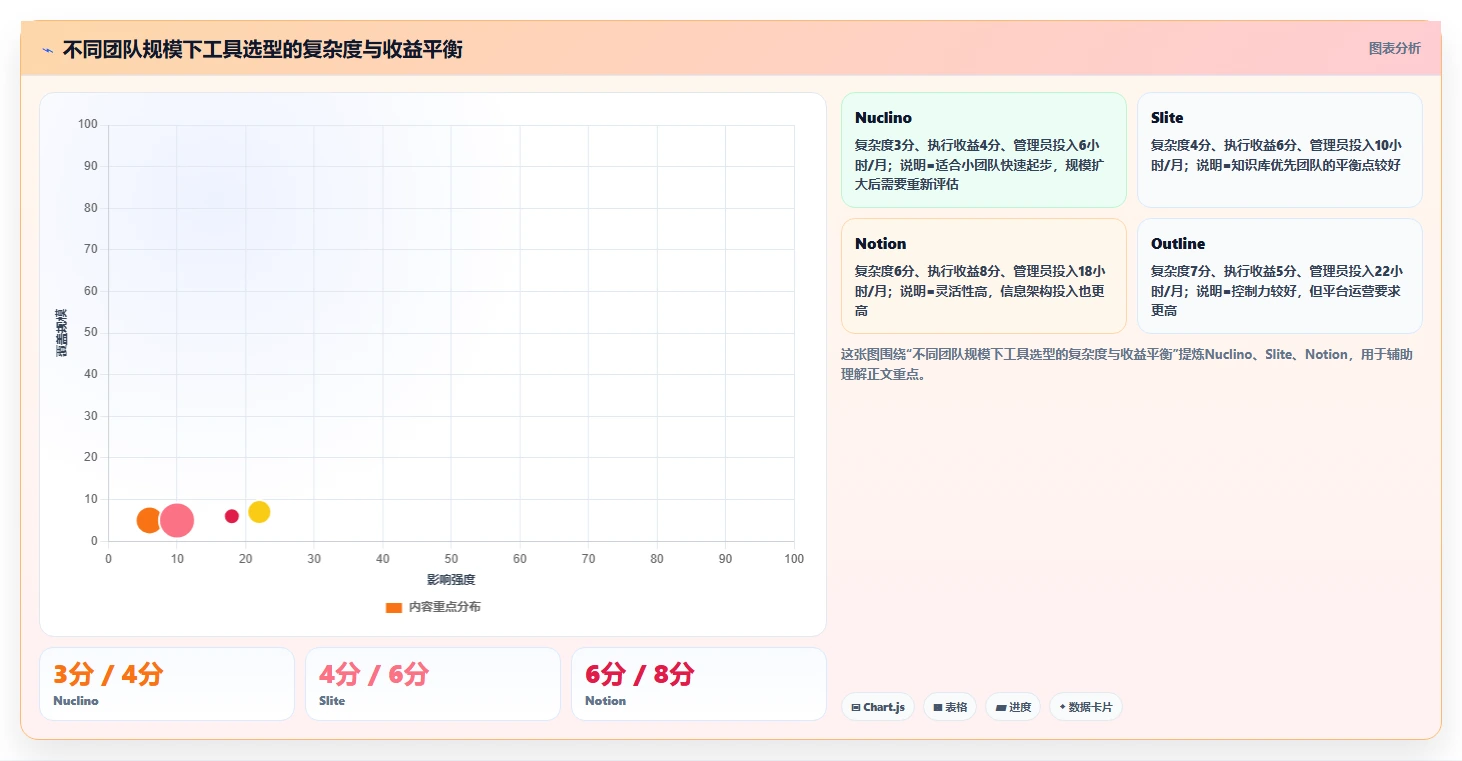Click the 进度 tag chip

pos(1013,707)
